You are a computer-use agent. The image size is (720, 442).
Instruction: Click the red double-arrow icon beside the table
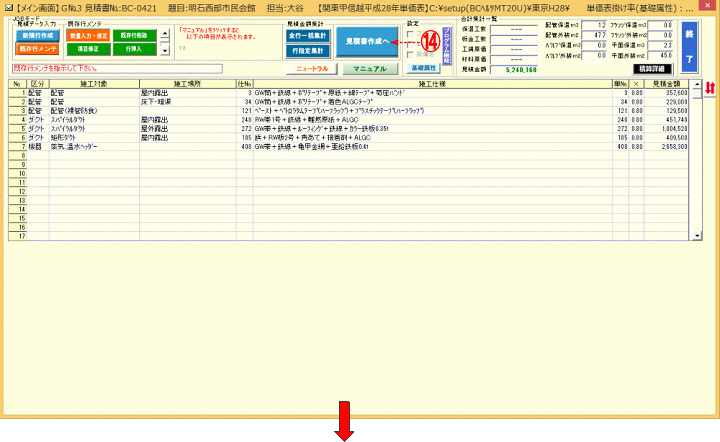710,89
